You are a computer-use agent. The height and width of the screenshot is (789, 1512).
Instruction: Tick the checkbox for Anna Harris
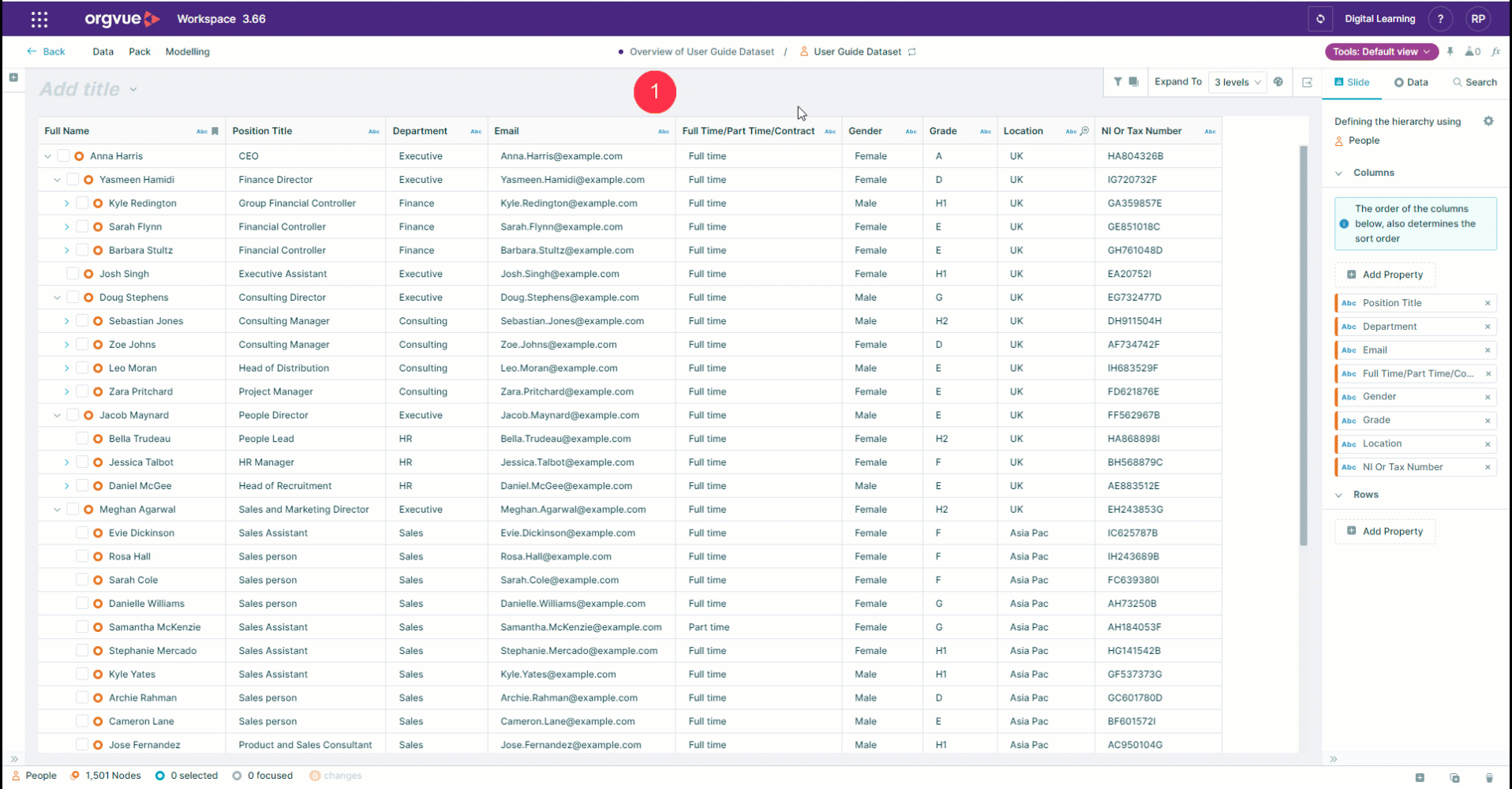(63, 156)
